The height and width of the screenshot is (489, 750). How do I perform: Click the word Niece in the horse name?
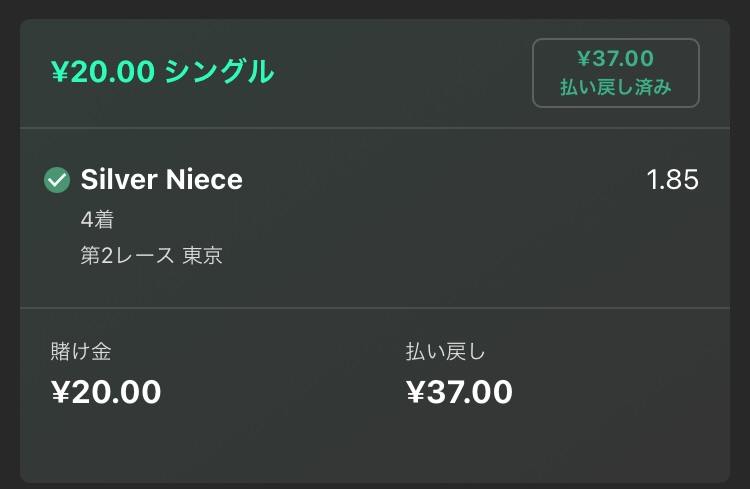pos(204,179)
